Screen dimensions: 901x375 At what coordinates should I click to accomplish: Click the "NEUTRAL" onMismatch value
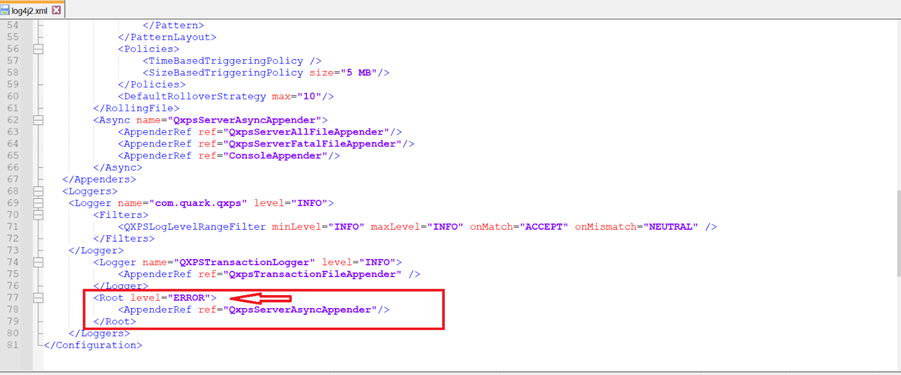click(x=671, y=226)
